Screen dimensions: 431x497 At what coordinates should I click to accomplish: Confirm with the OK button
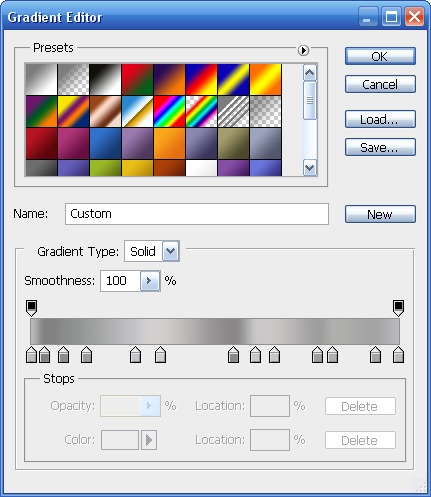click(x=380, y=56)
